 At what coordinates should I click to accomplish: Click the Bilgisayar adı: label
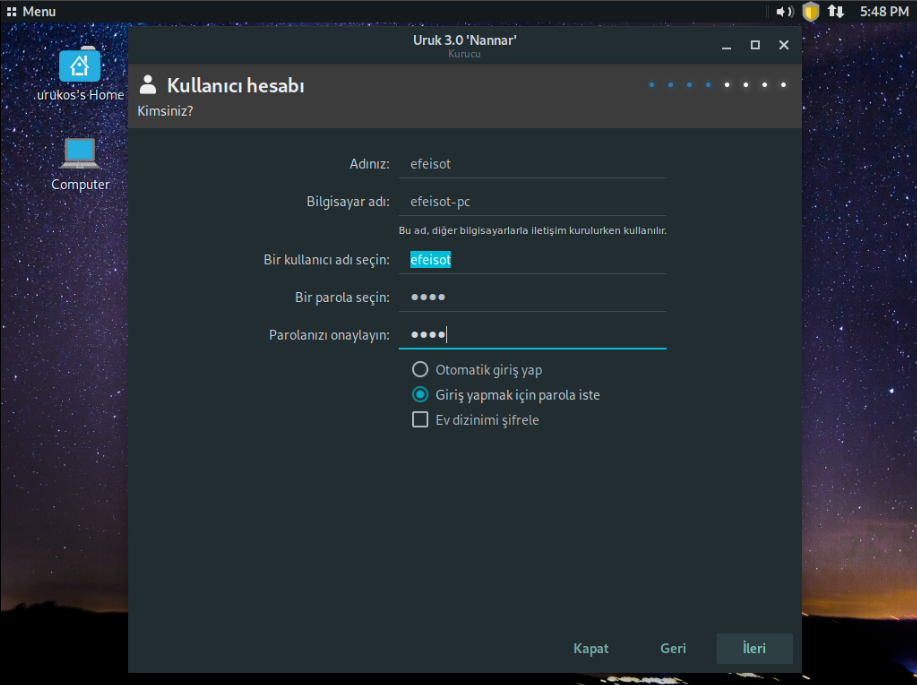pos(348,202)
